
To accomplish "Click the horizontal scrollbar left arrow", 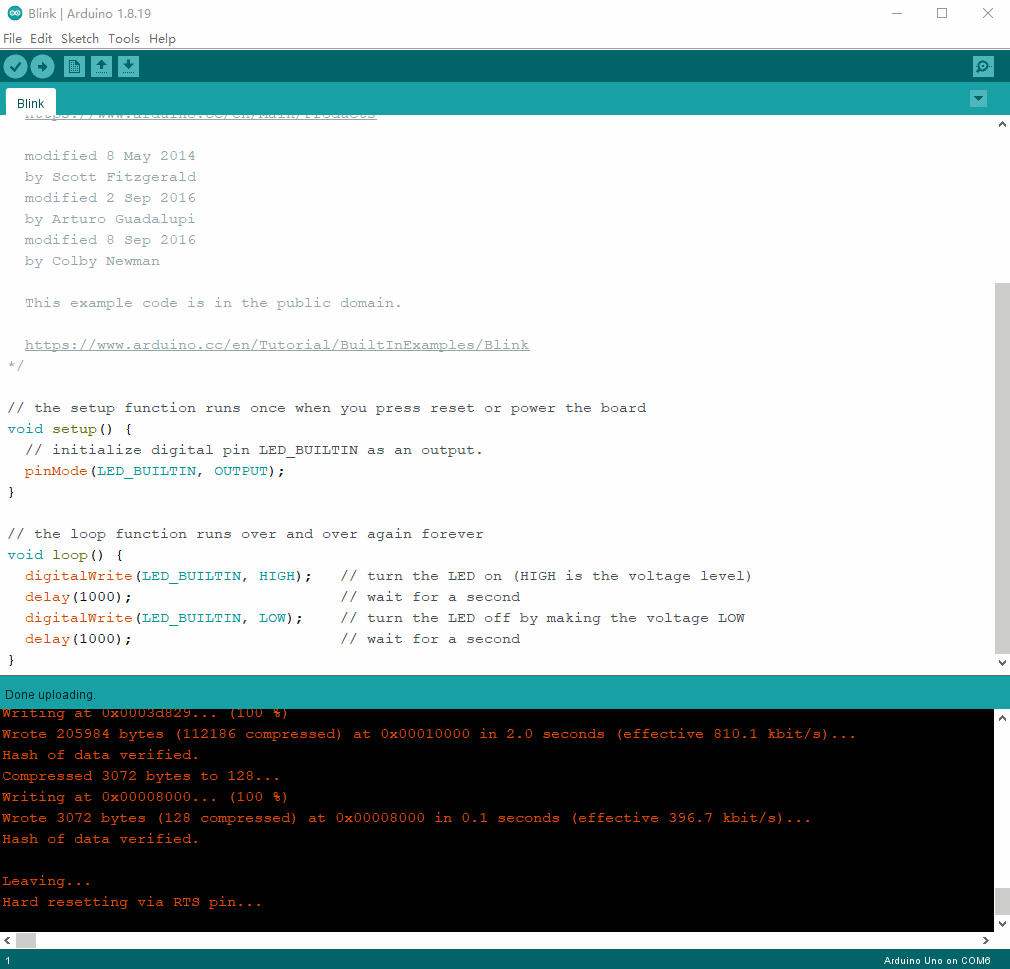I will (x=7, y=941).
